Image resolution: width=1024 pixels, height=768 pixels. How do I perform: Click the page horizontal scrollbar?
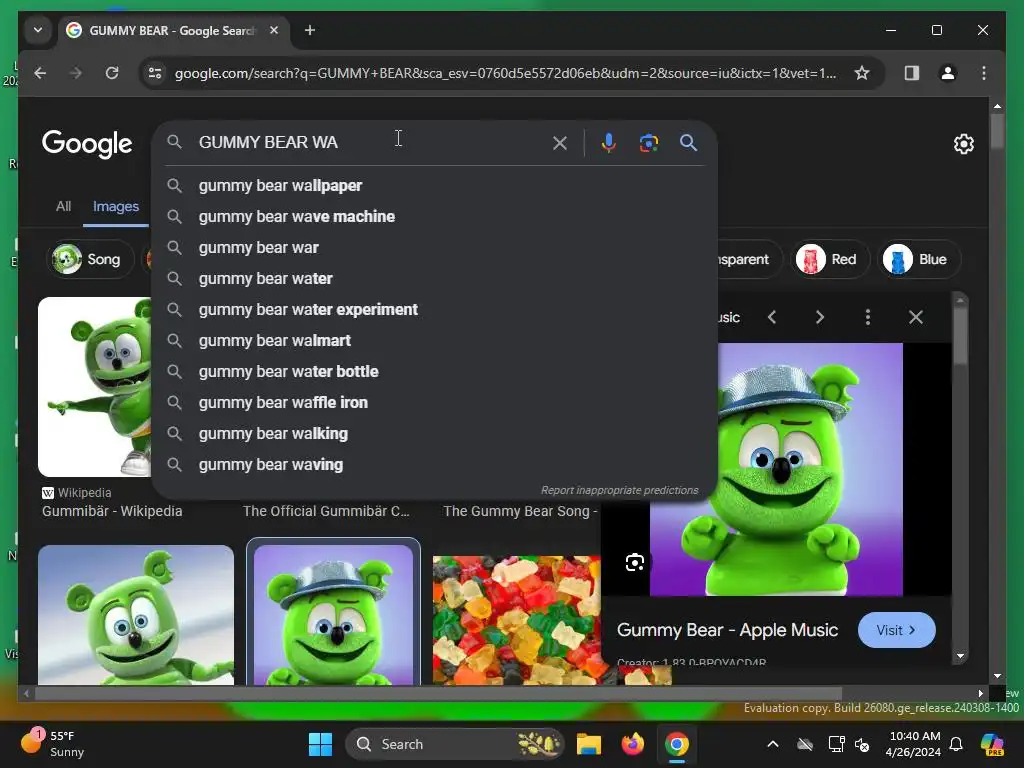tap(438, 694)
